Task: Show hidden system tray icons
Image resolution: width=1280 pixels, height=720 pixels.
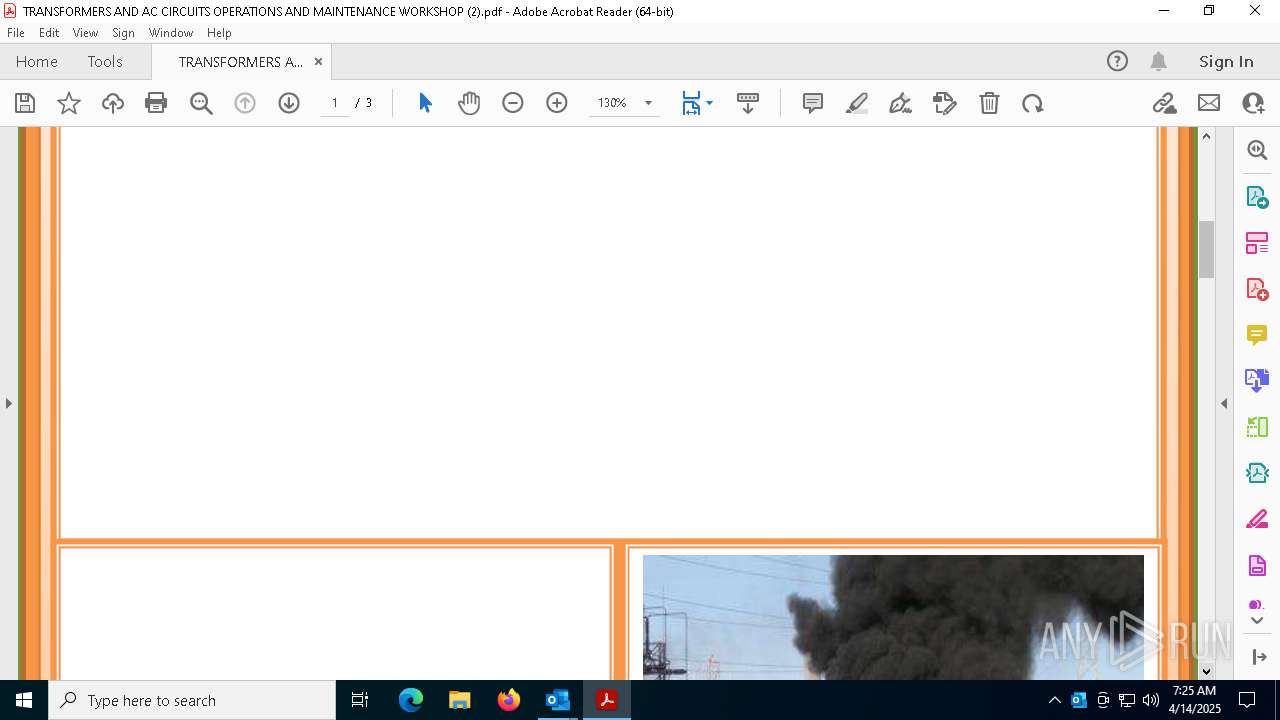Action: (1054, 700)
